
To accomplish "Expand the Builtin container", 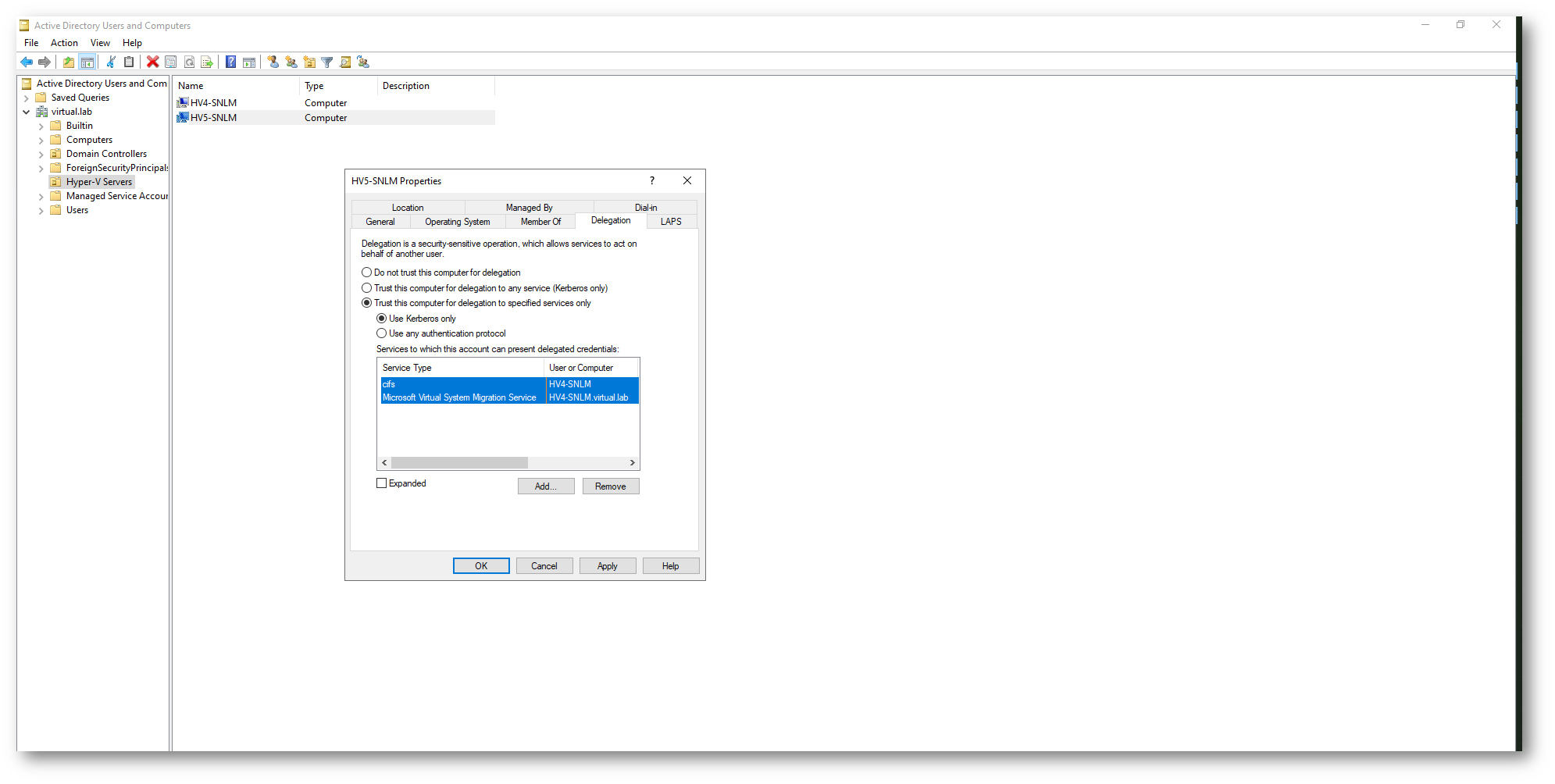I will coord(41,127).
